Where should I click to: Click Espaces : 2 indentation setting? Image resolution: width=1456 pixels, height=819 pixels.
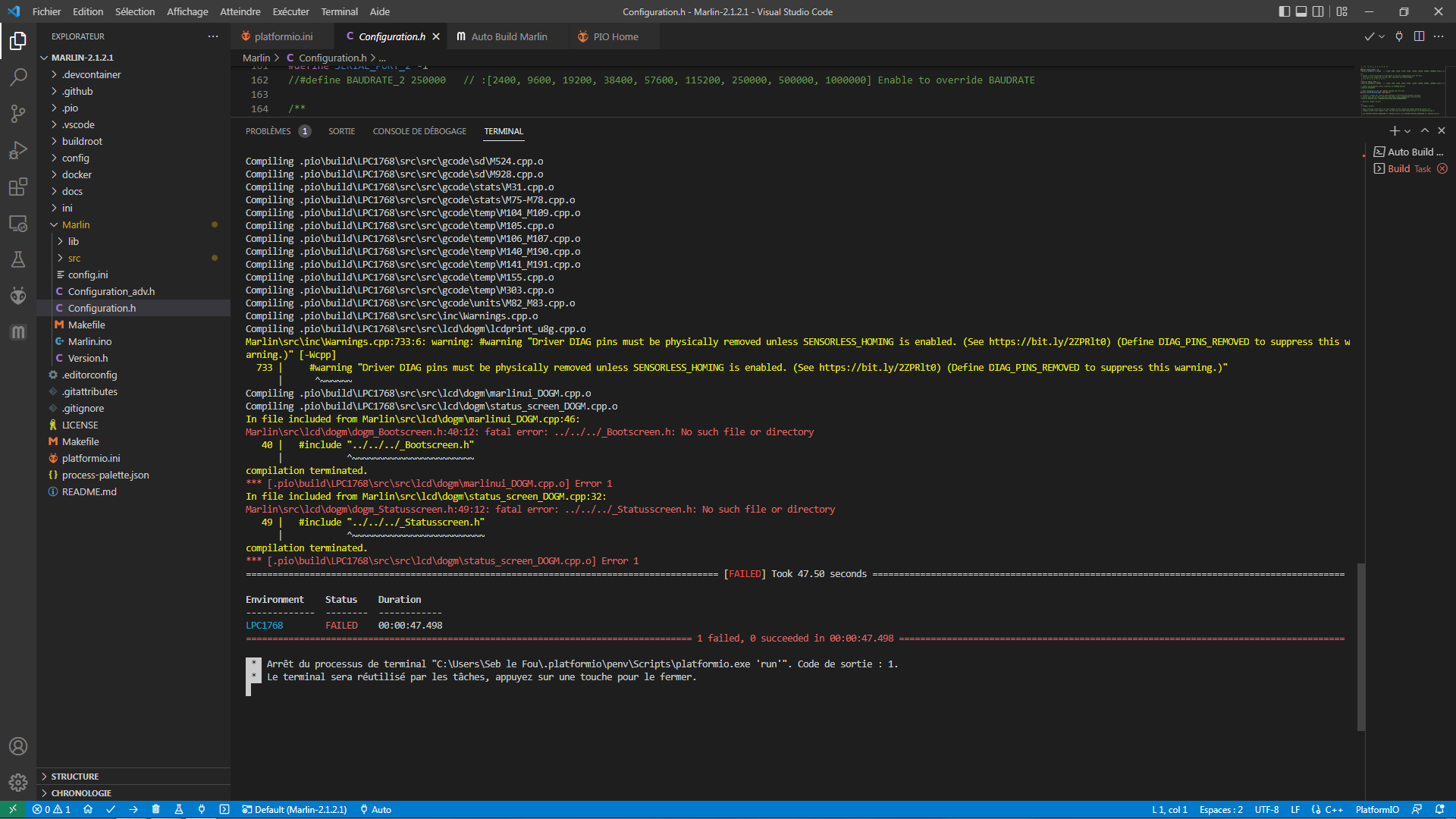[x=1221, y=809]
